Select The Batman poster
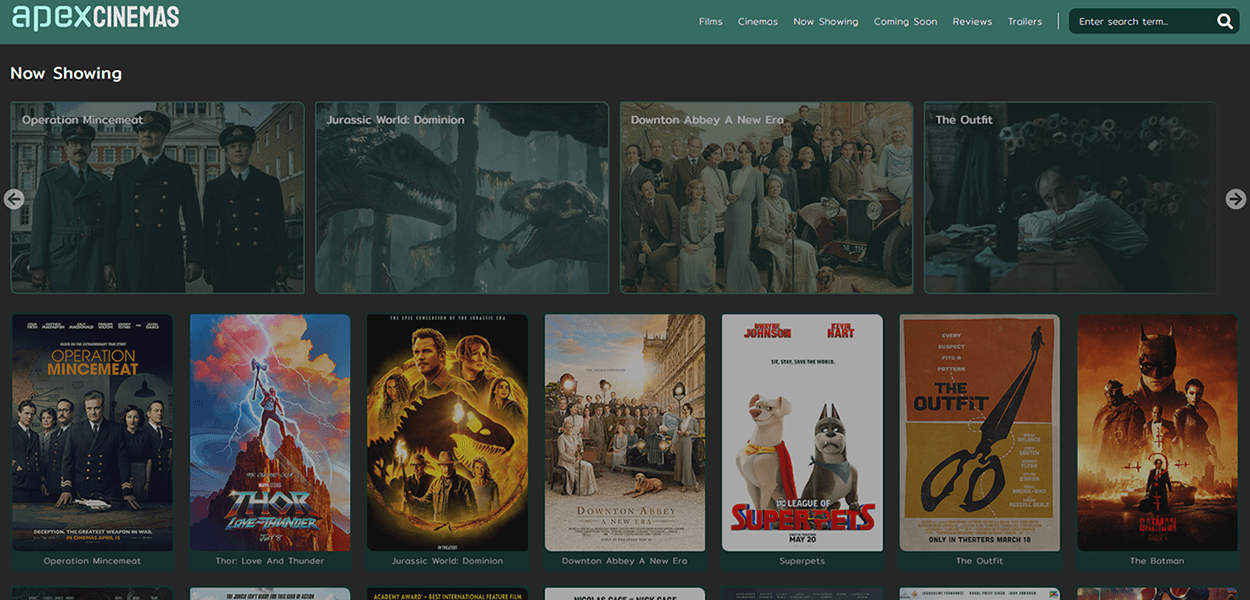Viewport: 1250px width, 600px height. pyautogui.click(x=1157, y=432)
